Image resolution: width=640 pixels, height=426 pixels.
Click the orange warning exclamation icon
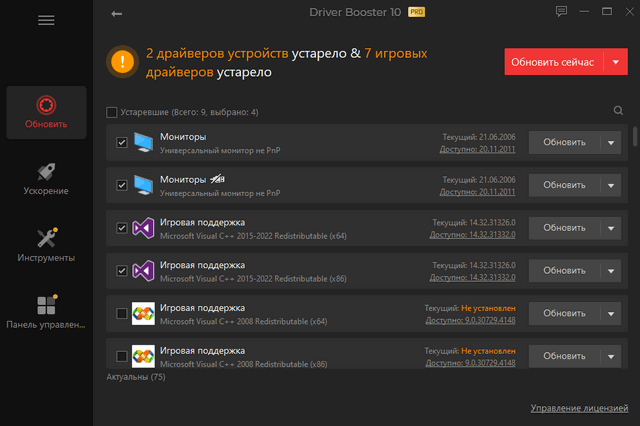click(122, 61)
